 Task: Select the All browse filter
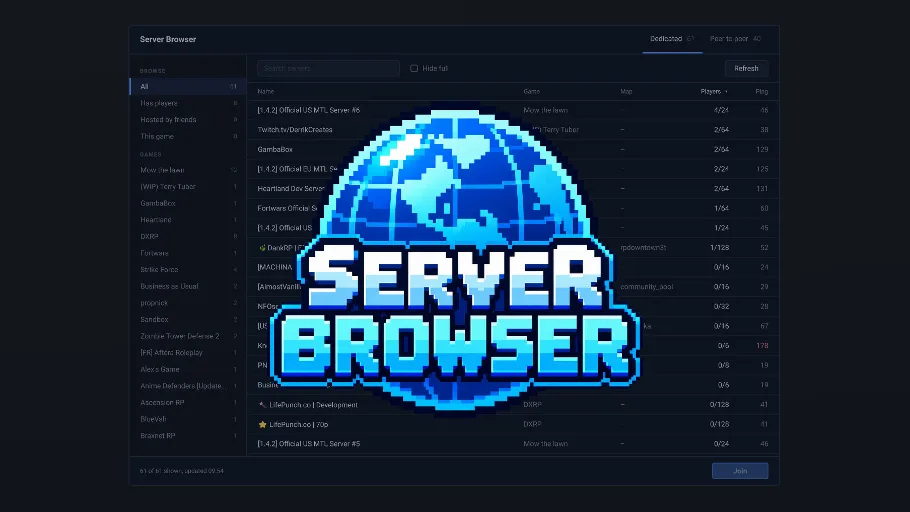click(188, 86)
